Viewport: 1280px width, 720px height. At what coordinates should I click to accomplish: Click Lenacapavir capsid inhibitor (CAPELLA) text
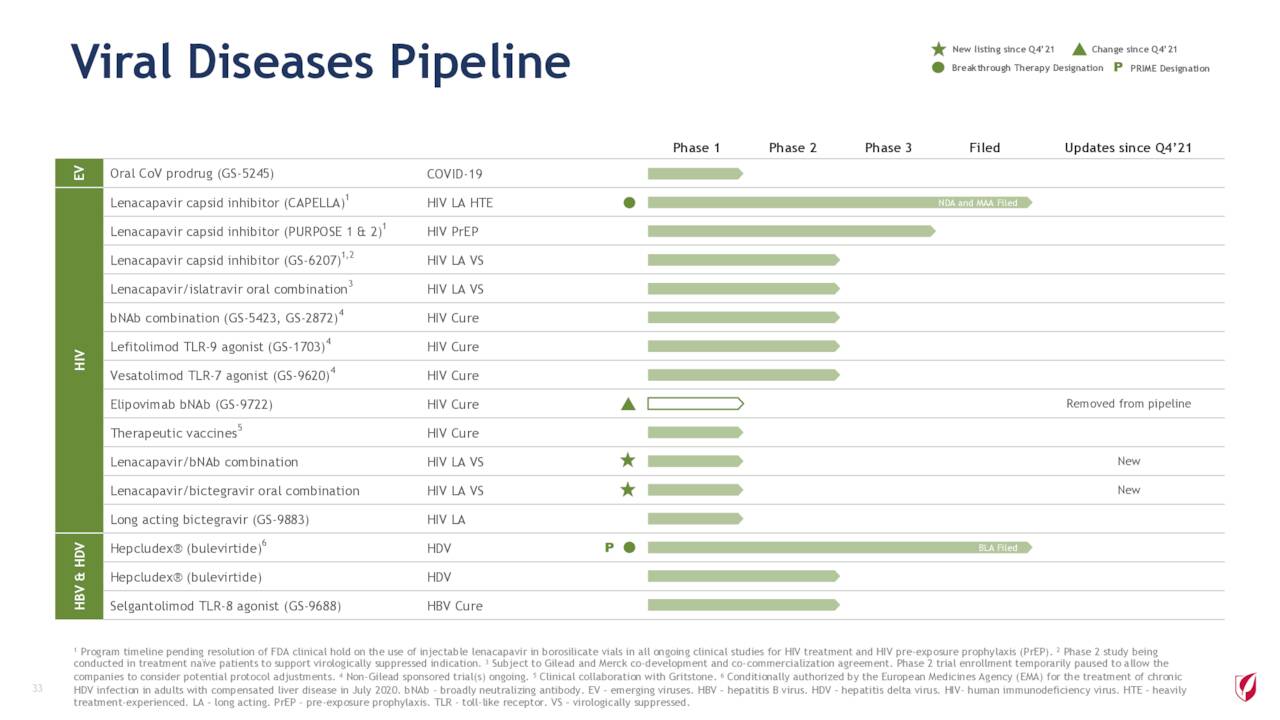tap(229, 202)
